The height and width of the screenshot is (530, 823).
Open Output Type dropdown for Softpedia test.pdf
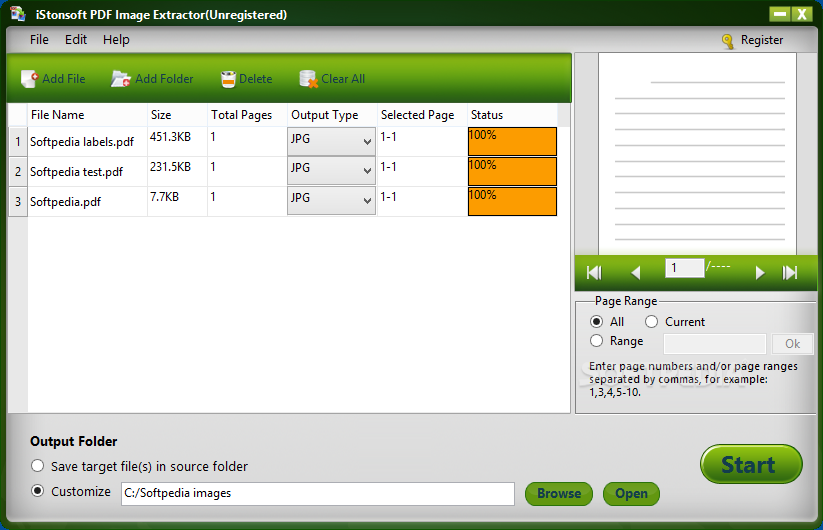point(331,171)
